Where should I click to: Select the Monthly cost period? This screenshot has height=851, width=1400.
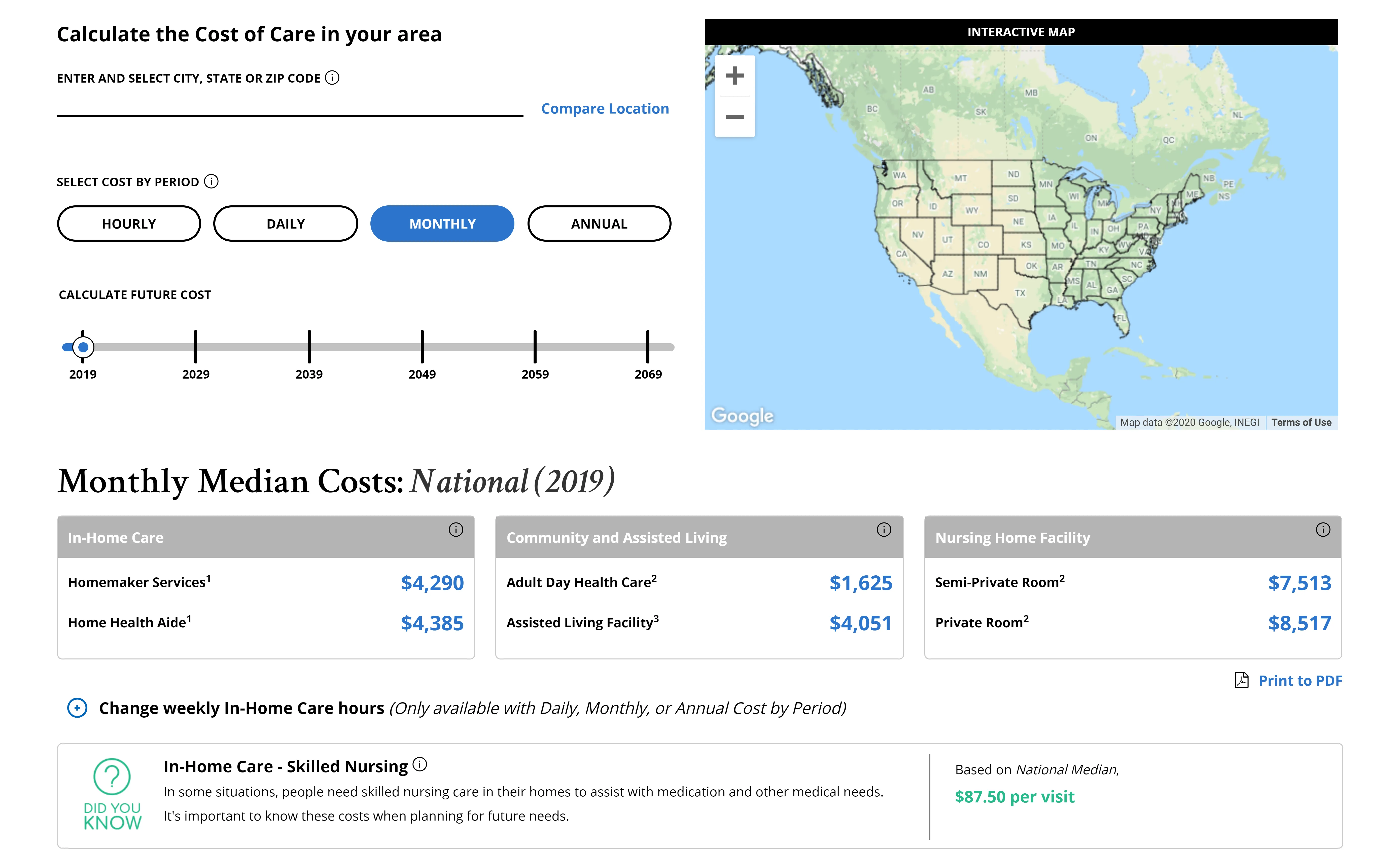coord(442,224)
